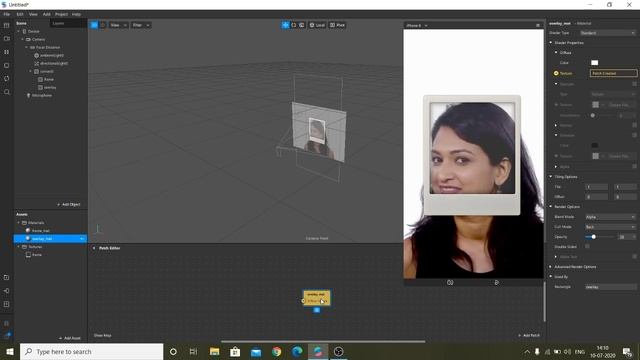Toggle the Double Sided checkbox
The image size is (640, 360).
pos(587,247)
